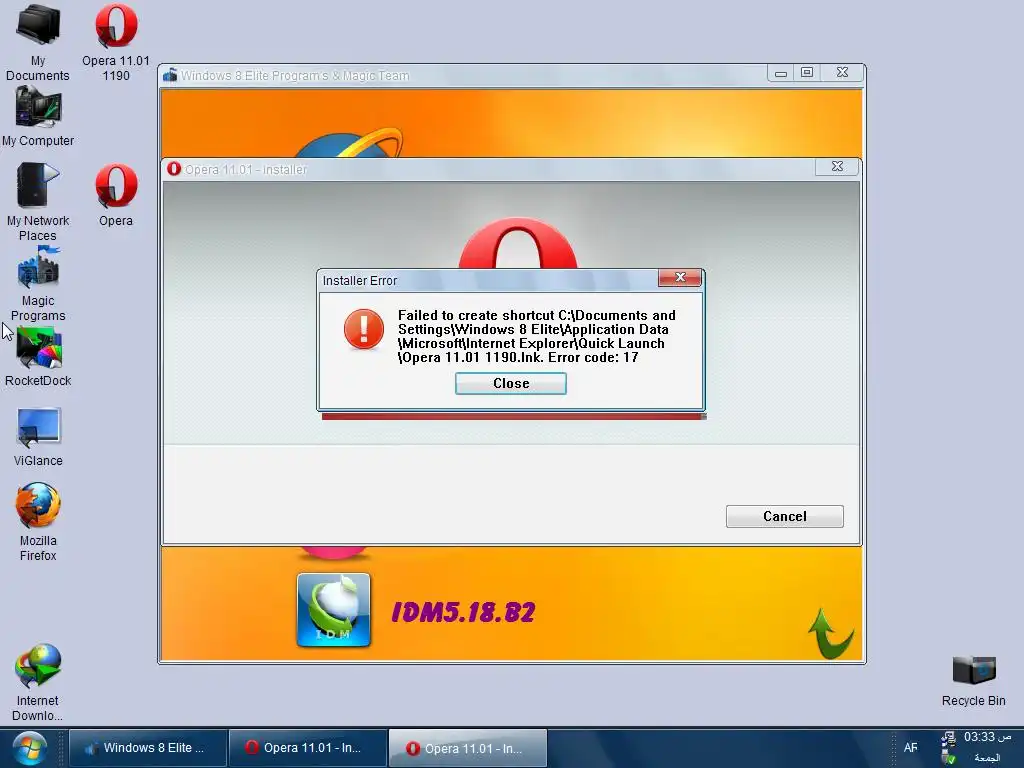
Task: Click Opera logo in installer title bar
Action: [x=174, y=169]
